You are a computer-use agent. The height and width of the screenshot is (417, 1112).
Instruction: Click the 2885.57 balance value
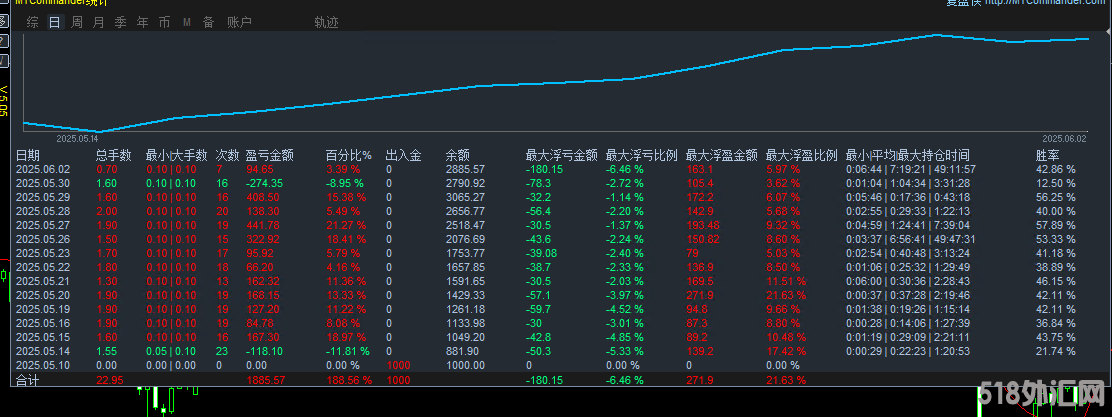click(x=465, y=169)
